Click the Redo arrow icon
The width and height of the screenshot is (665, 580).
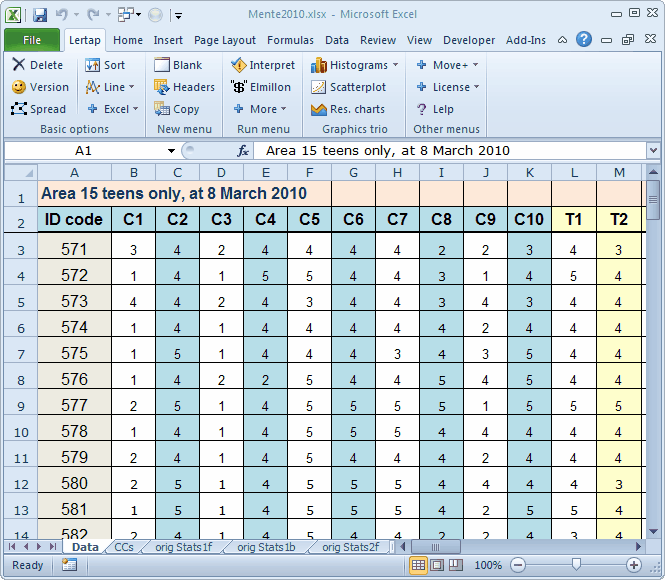[x=93, y=15]
